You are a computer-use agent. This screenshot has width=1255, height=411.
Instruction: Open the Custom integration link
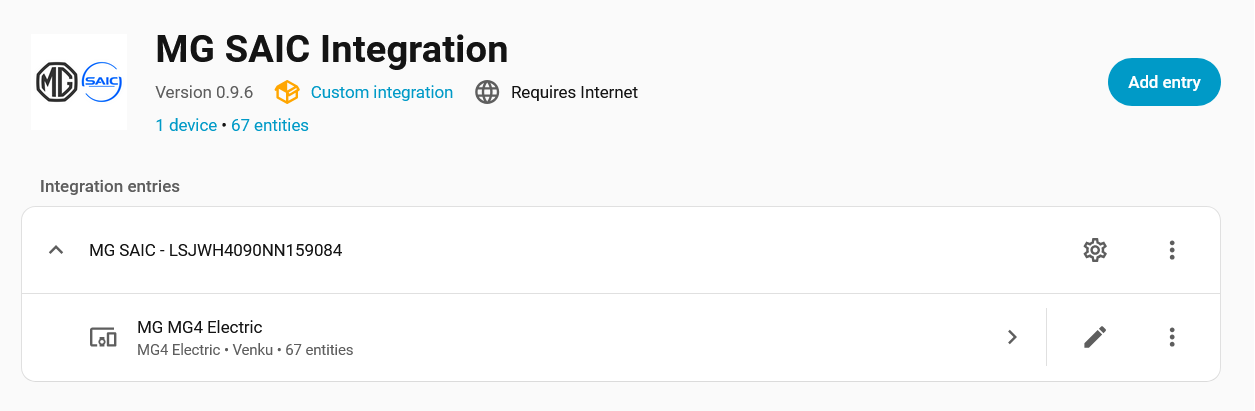tap(381, 93)
